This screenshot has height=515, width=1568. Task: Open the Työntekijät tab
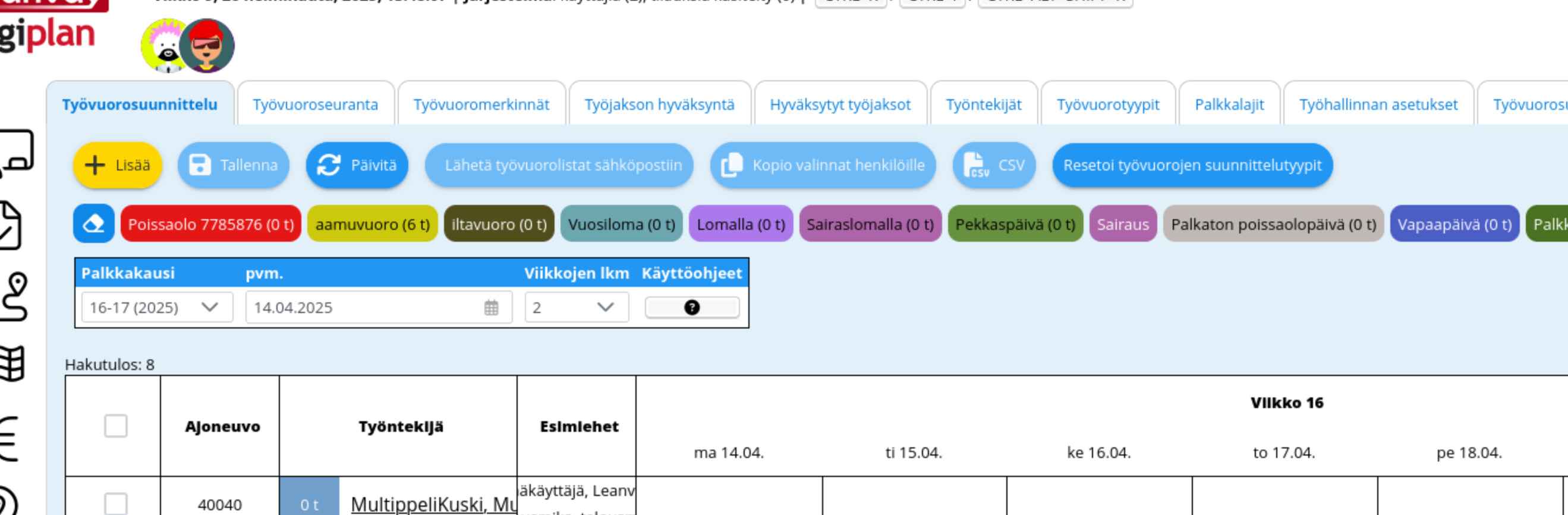click(x=984, y=105)
